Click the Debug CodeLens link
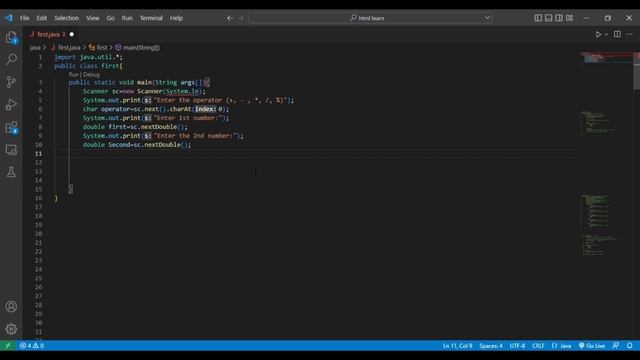640x360 pixels. [x=91, y=74]
